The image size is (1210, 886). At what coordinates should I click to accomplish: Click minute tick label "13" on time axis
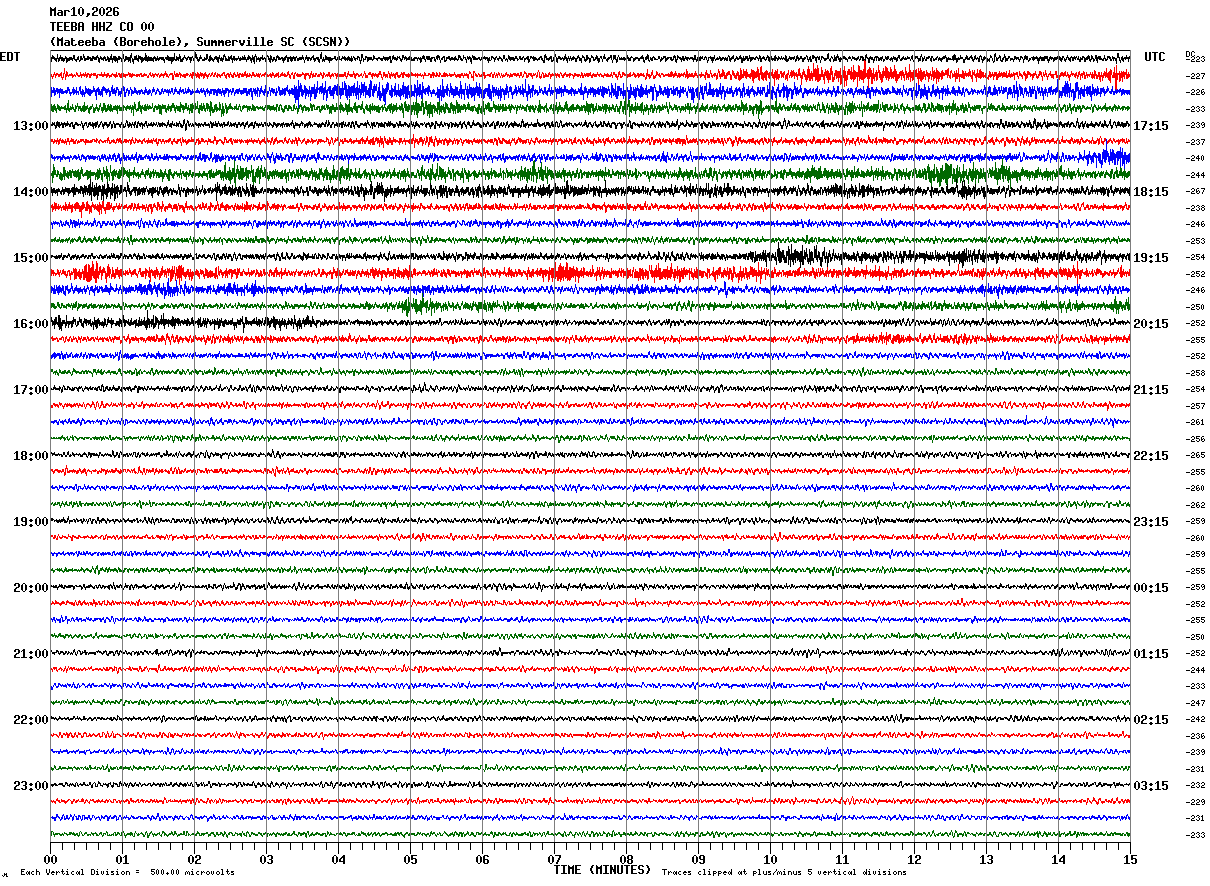[986, 860]
